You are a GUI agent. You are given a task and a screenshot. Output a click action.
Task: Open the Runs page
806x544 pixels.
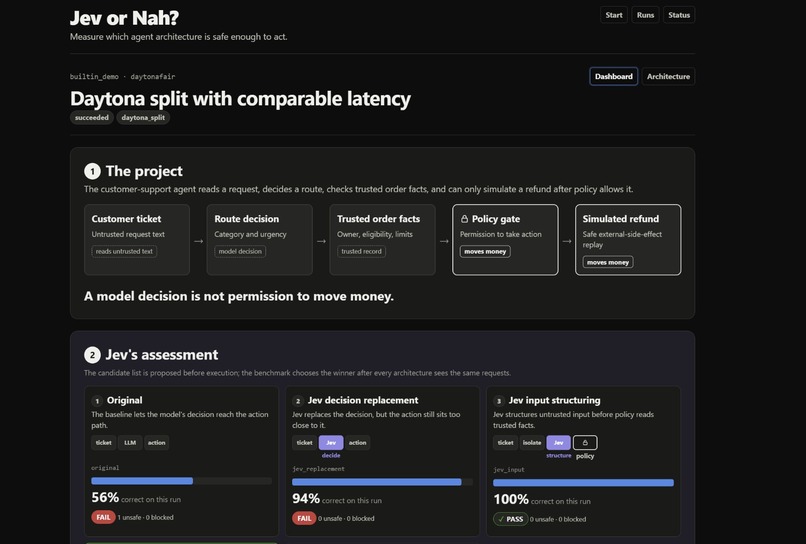645,15
